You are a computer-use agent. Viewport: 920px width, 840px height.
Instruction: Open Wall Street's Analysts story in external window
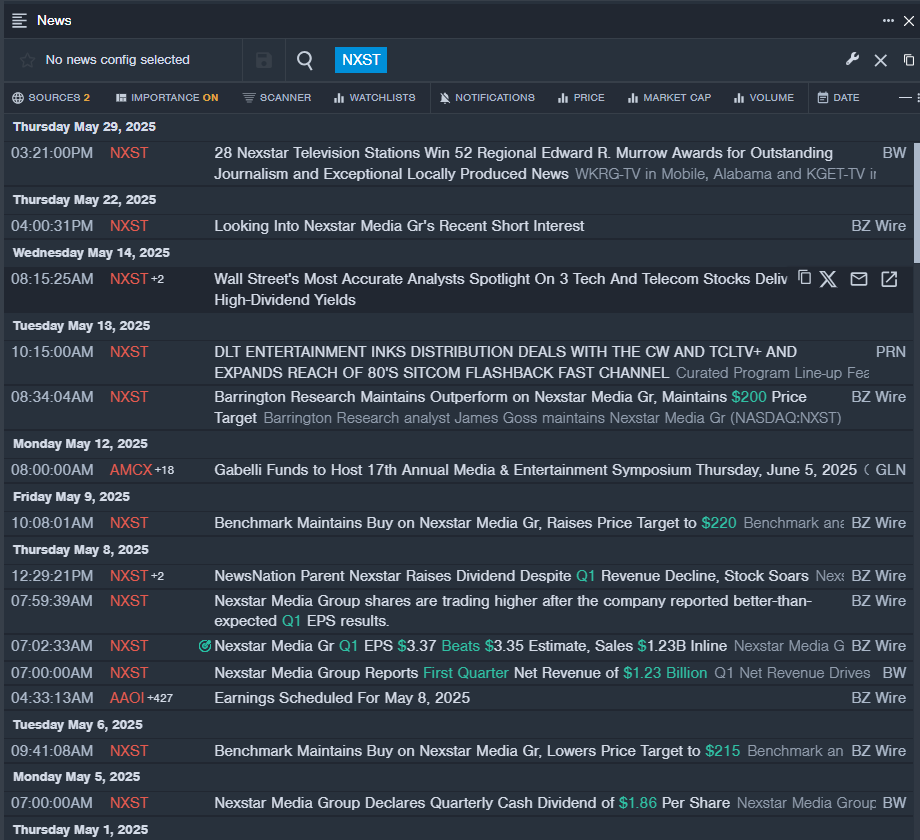tap(889, 279)
